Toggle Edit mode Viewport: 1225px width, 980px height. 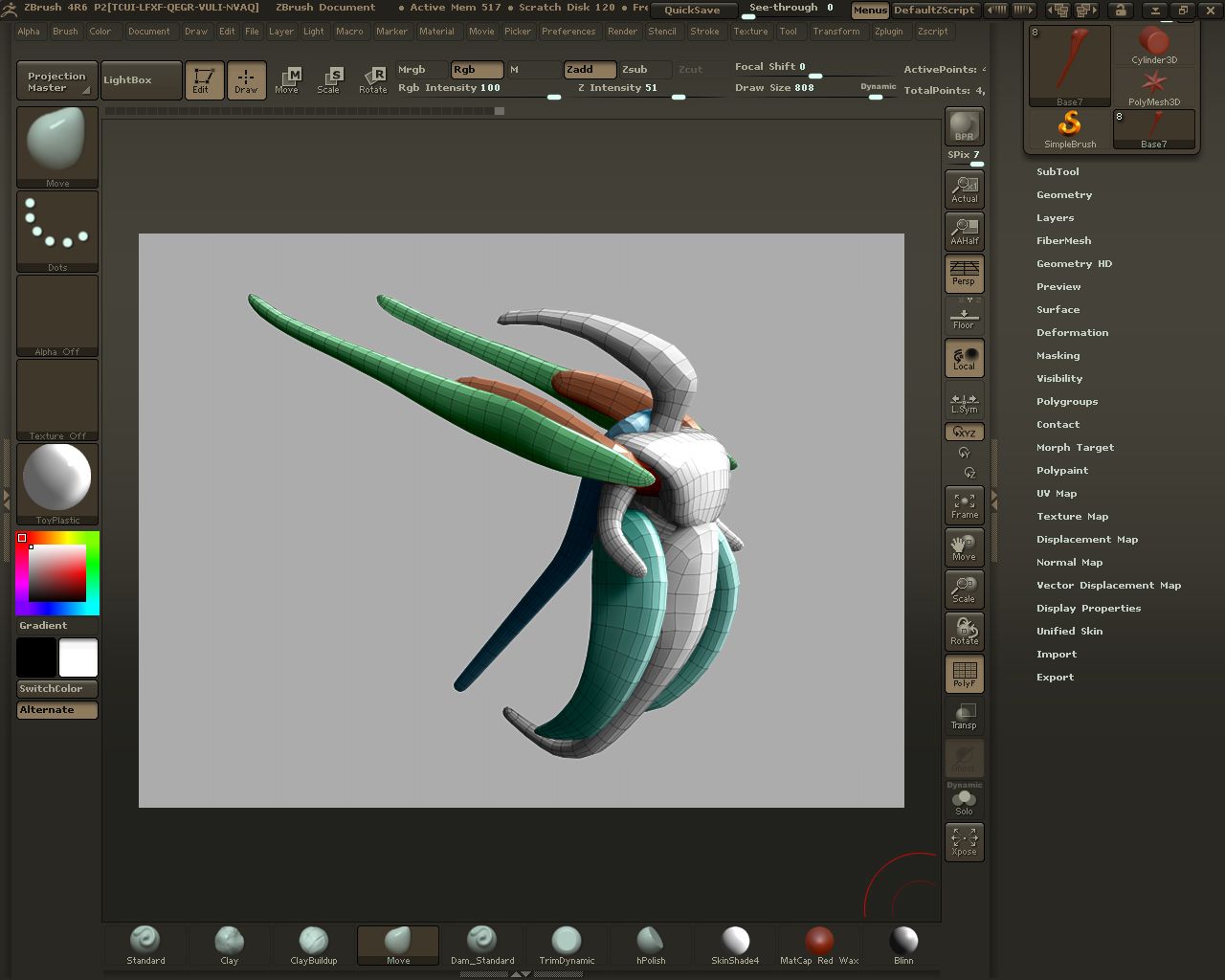(204, 80)
